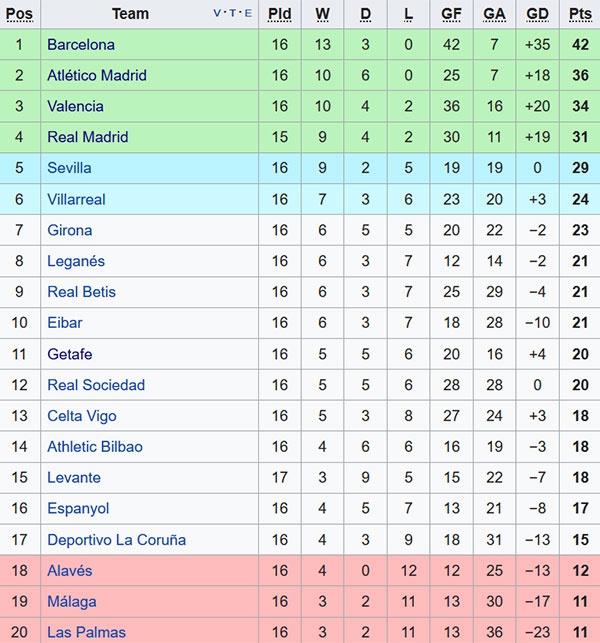Click the Pts column header

point(580,14)
